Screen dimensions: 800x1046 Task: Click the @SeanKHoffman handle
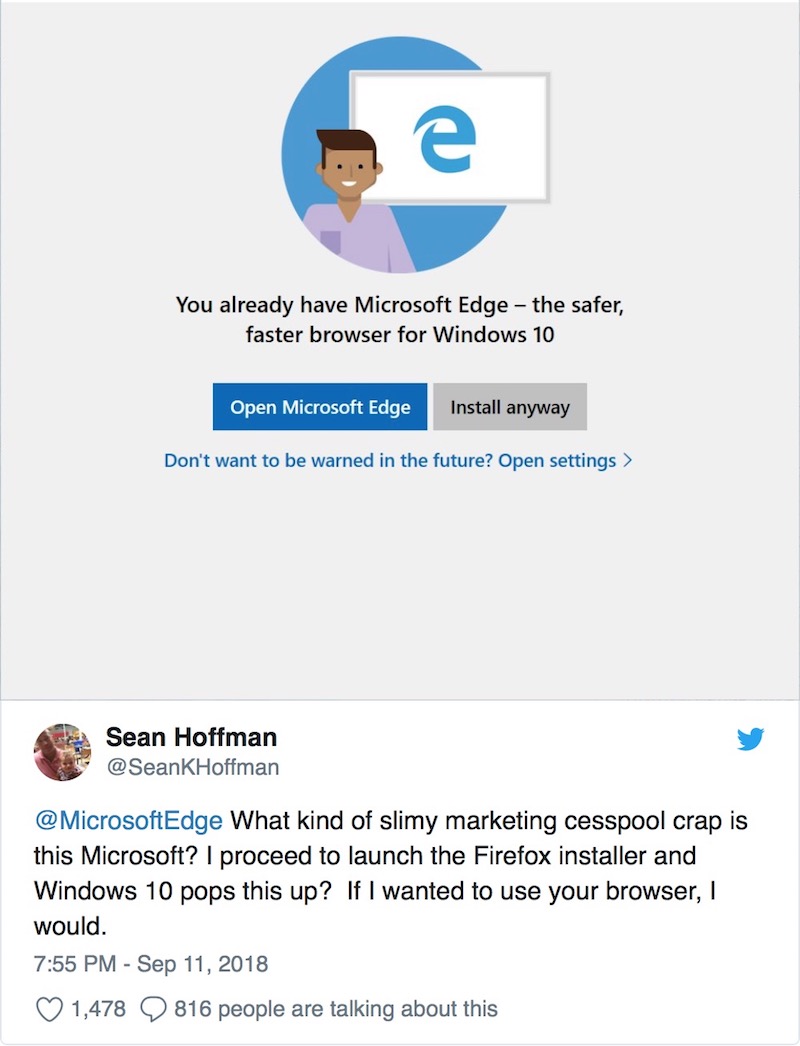[x=193, y=767]
